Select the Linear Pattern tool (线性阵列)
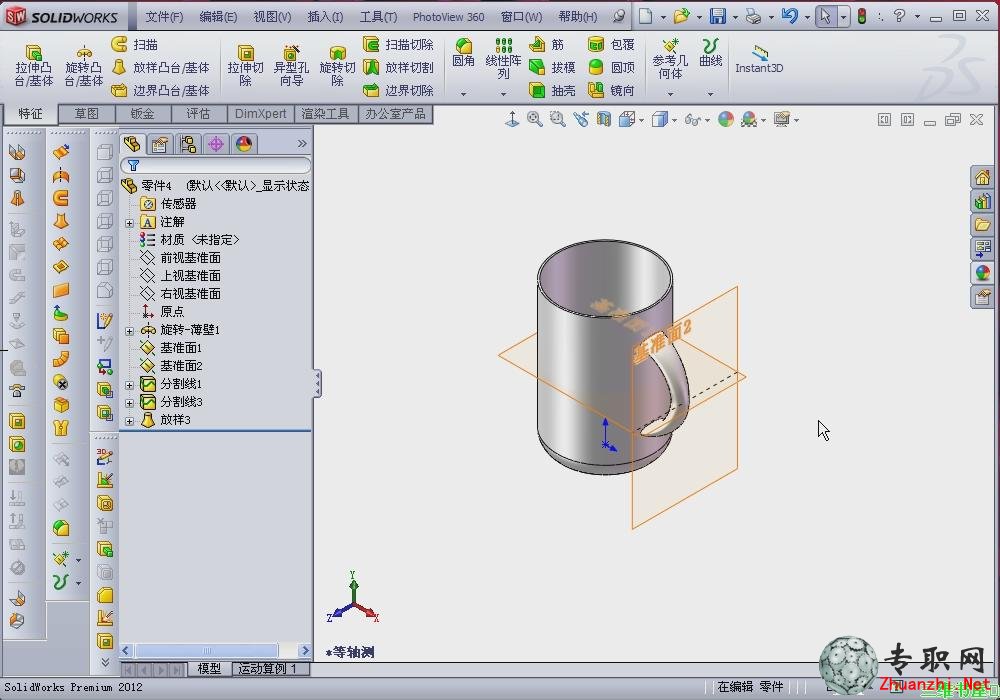This screenshot has height=700, width=1000. [x=503, y=57]
